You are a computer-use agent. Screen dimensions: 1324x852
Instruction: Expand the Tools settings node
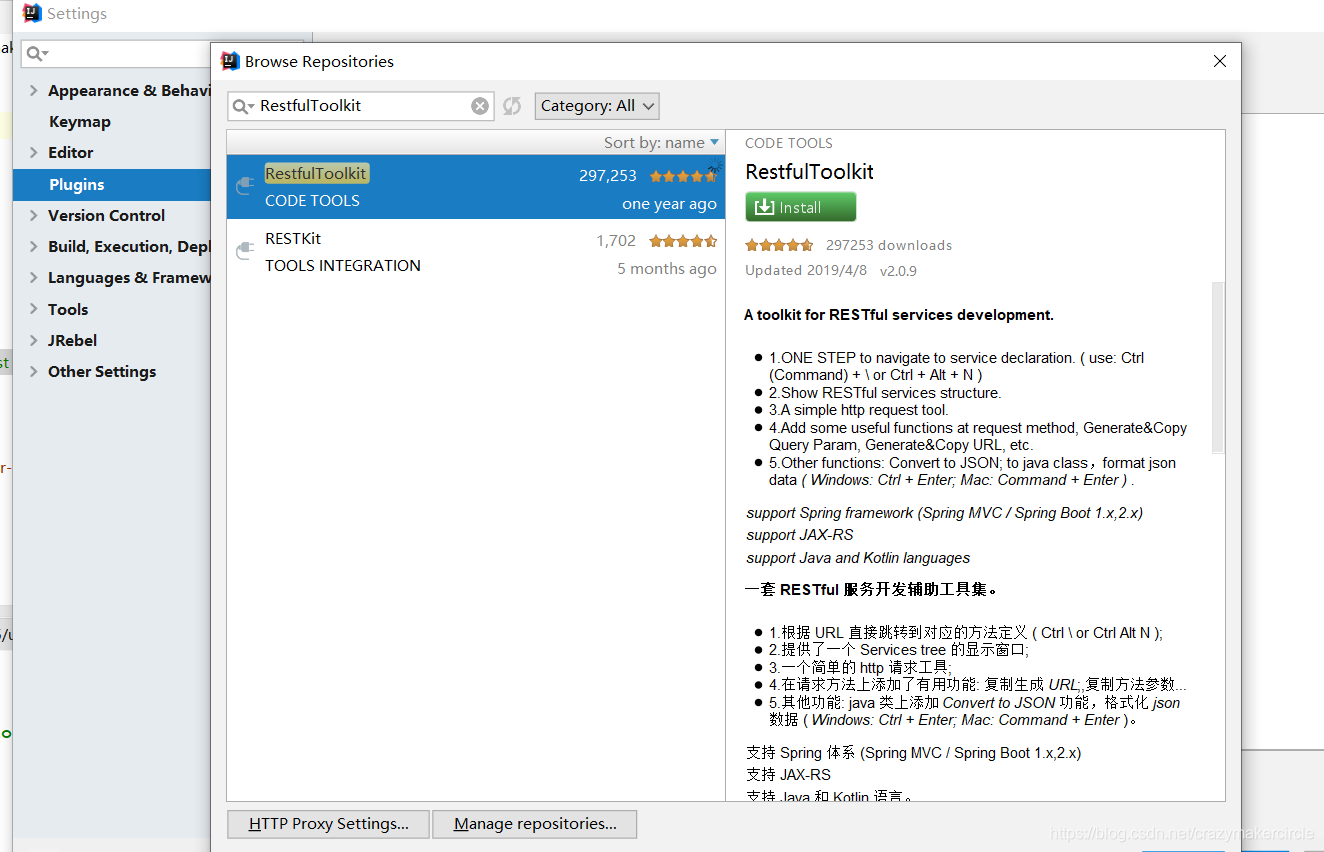[33, 309]
